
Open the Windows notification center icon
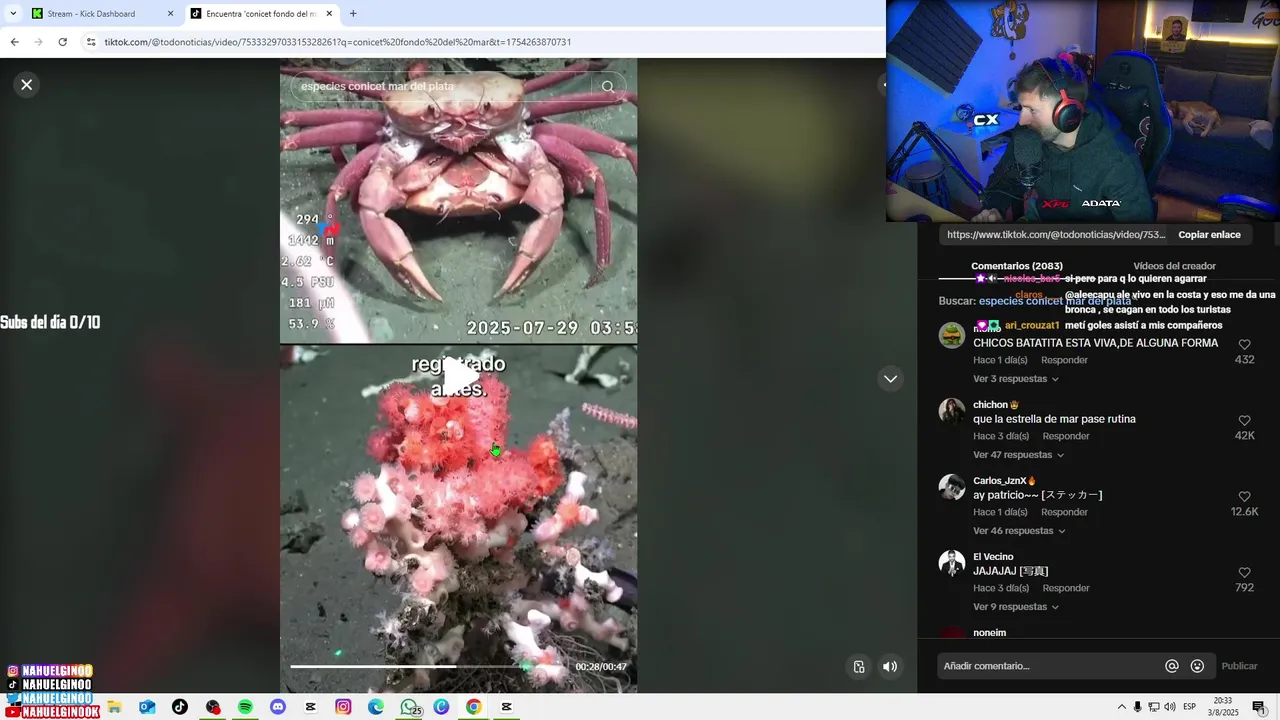click(x=1259, y=707)
